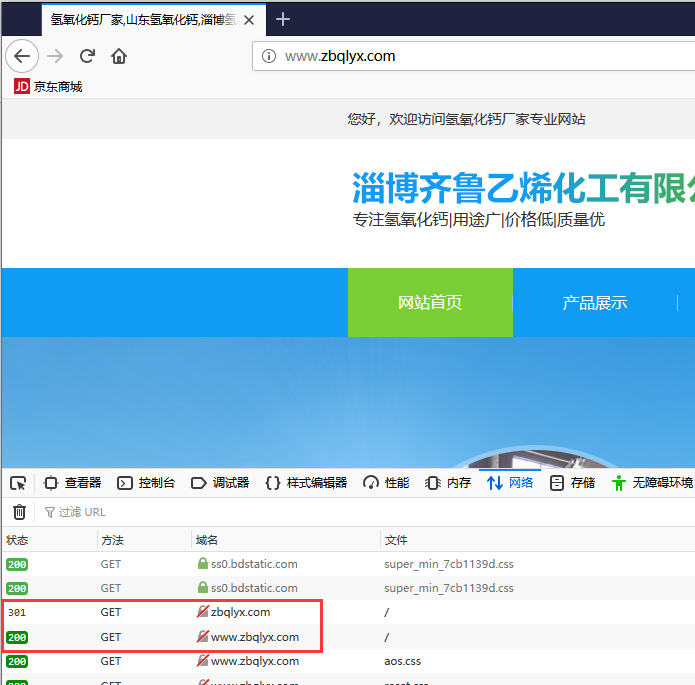Viewport: 695px width, 685px height.
Task: Open the browser home page
Action: 119,56
